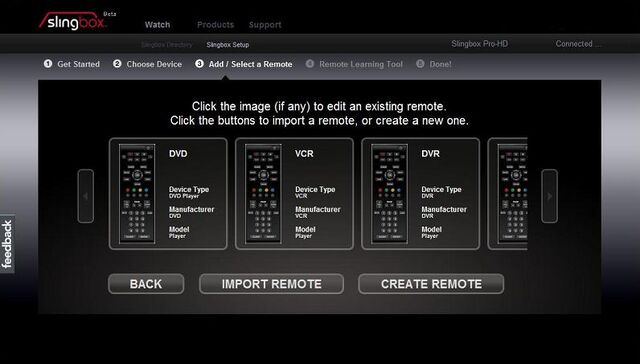
Task: Click the IMPORT REMOTE button
Action: click(271, 284)
